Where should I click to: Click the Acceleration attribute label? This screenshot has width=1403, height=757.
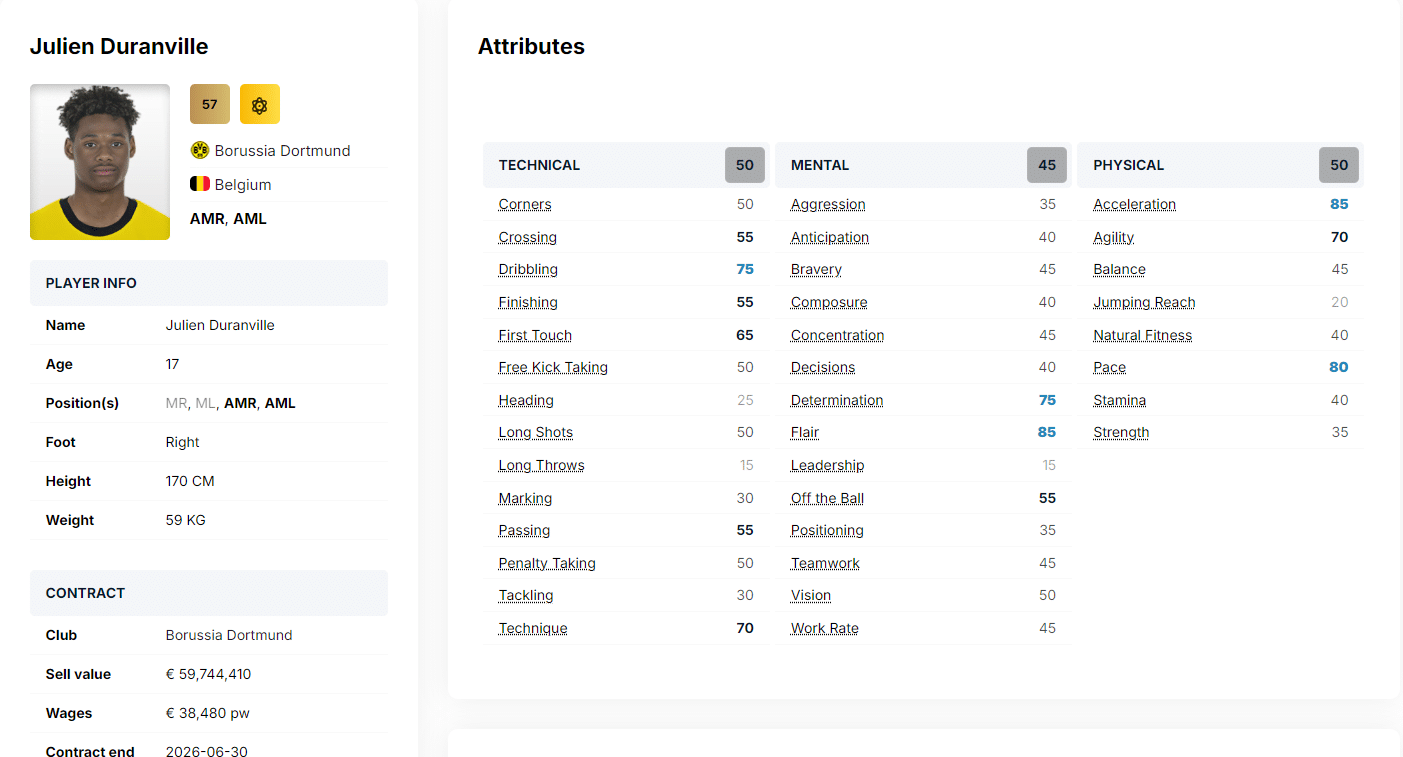coord(1134,205)
